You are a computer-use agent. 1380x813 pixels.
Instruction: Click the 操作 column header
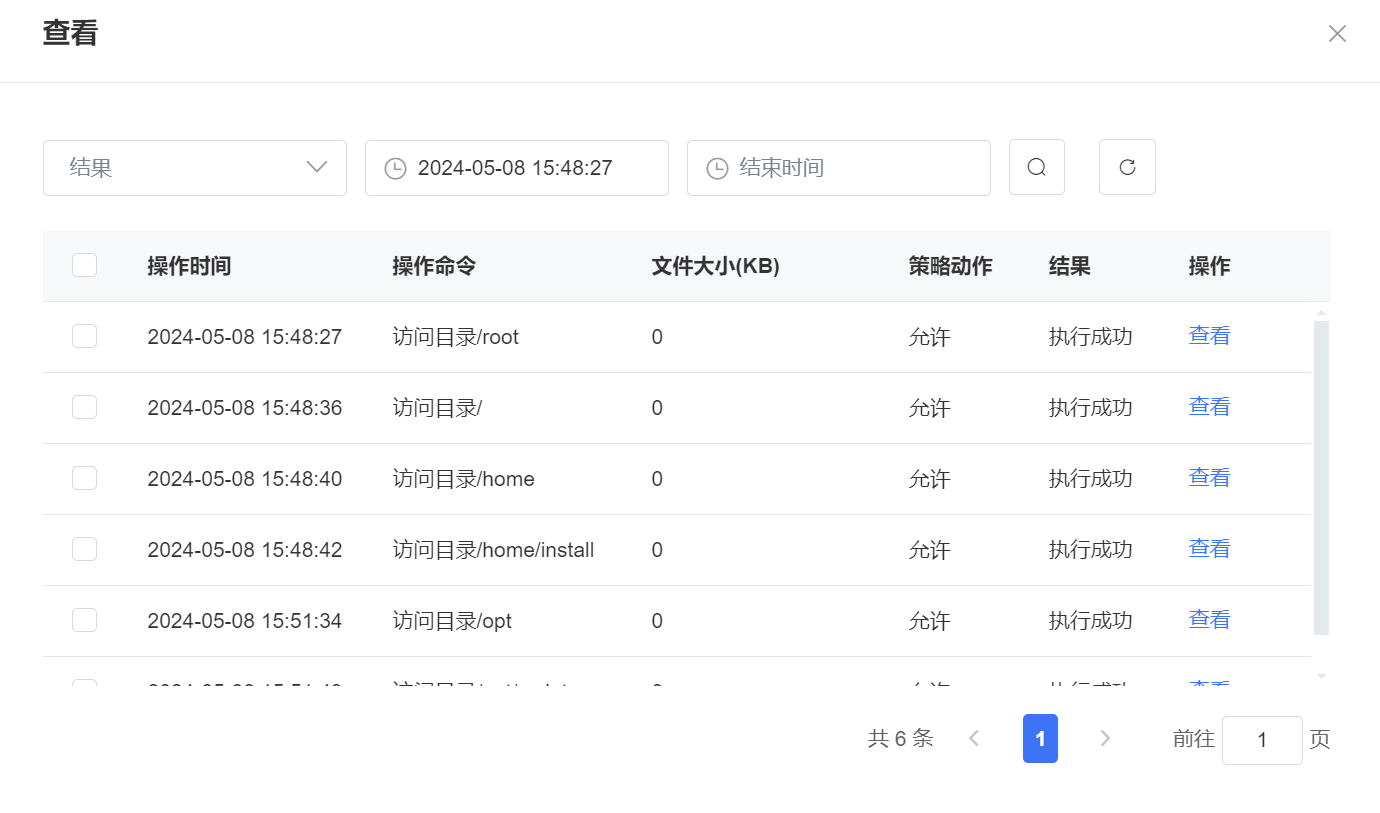(x=1209, y=266)
